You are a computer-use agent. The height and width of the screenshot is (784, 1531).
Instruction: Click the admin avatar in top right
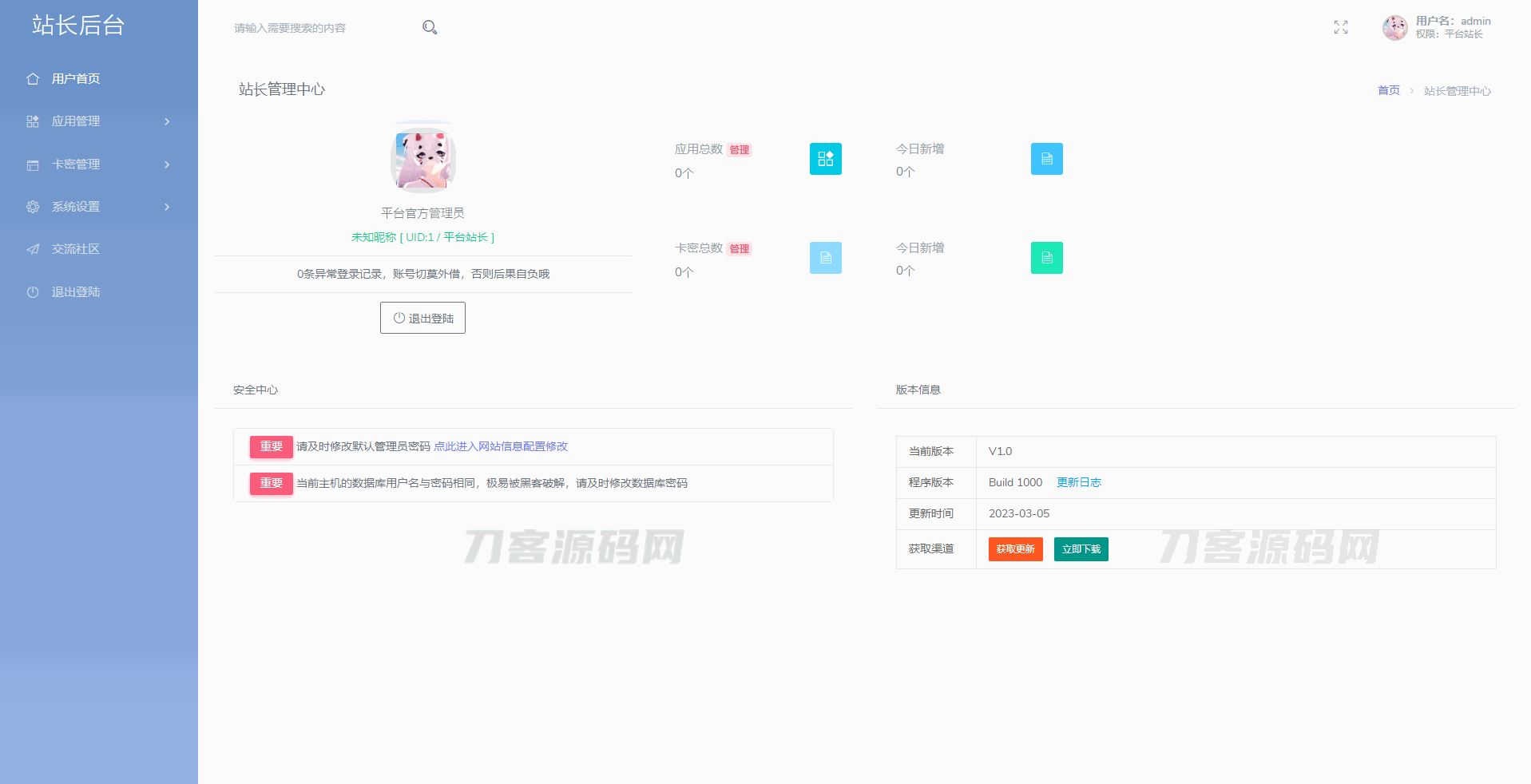(1394, 28)
